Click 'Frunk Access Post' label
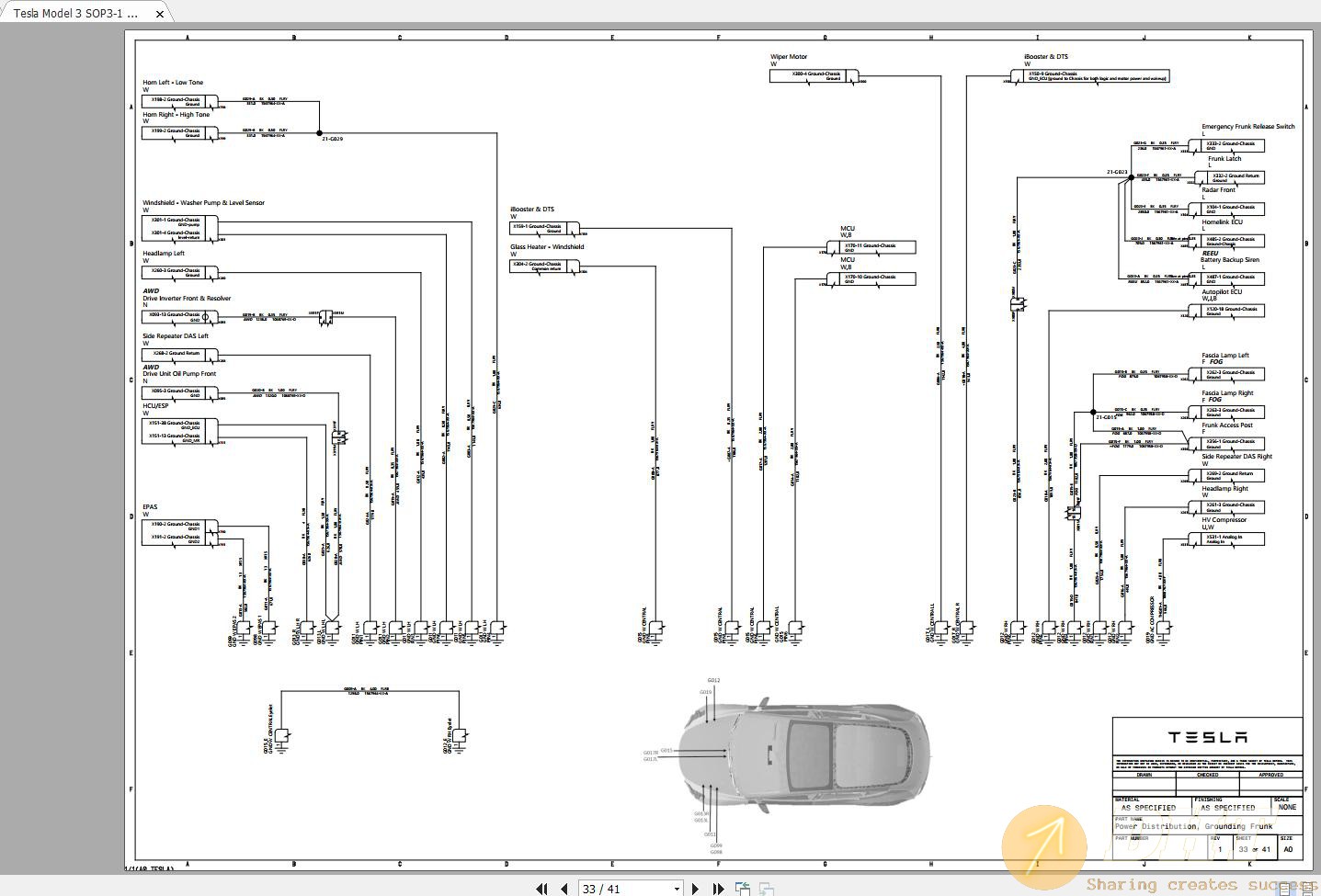This screenshot has height=896, width=1321. 1227,425
